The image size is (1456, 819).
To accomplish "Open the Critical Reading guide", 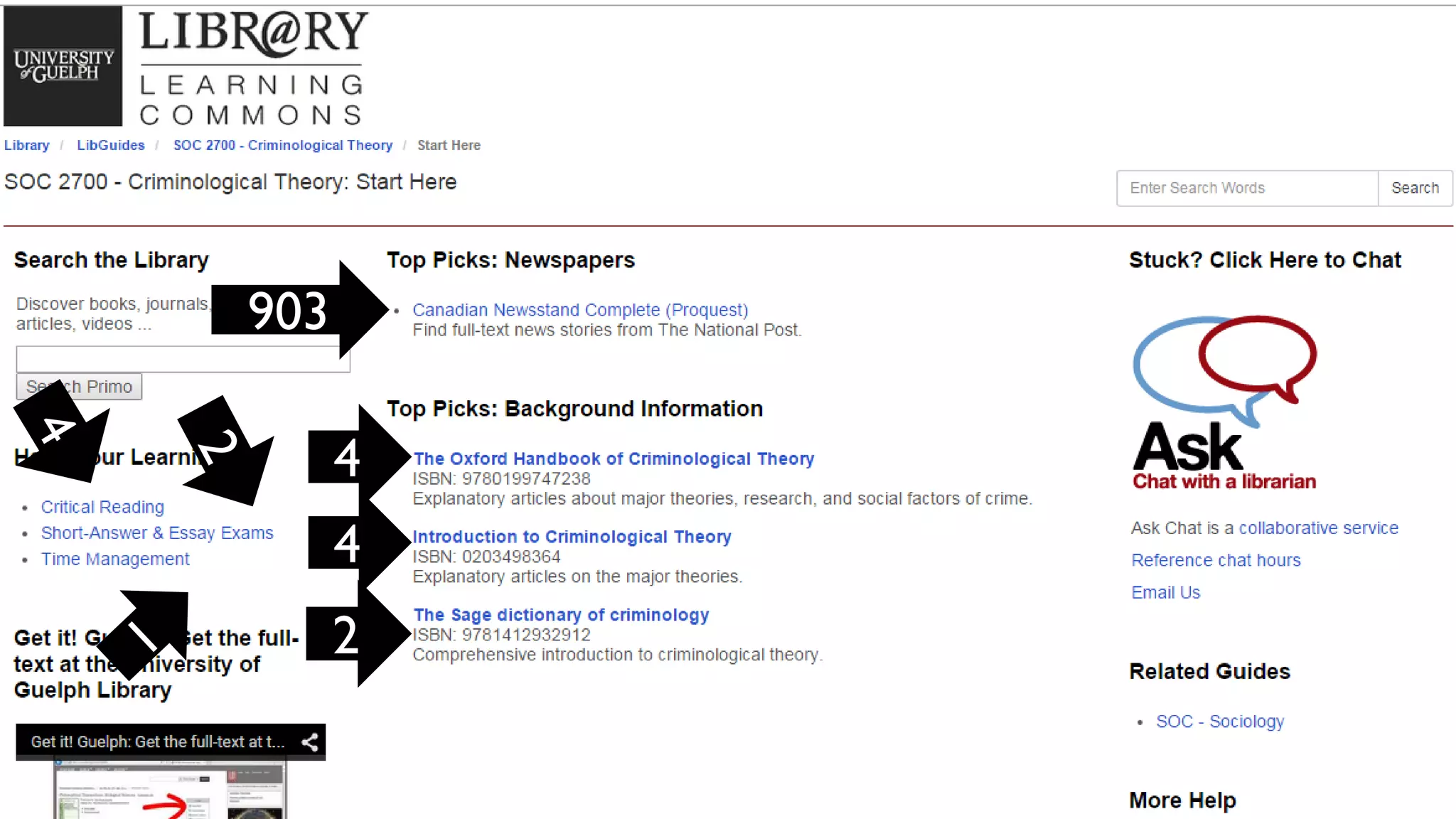I will pos(102,507).
